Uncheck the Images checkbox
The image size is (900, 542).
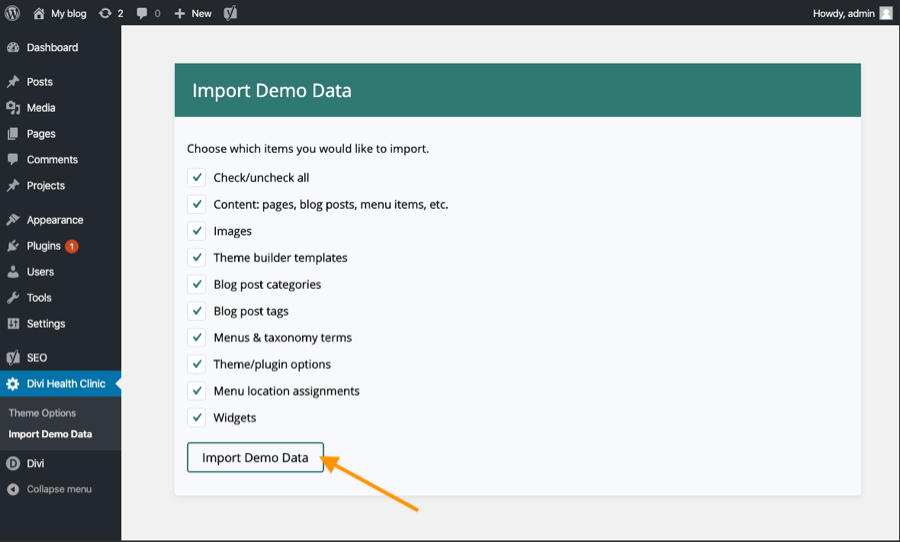(x=196, y=231)
